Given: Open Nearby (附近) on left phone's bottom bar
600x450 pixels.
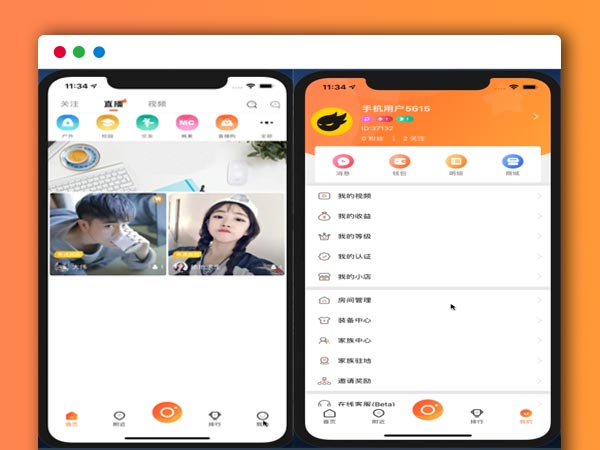Looking at the screenshot, I should click(119, 417).
